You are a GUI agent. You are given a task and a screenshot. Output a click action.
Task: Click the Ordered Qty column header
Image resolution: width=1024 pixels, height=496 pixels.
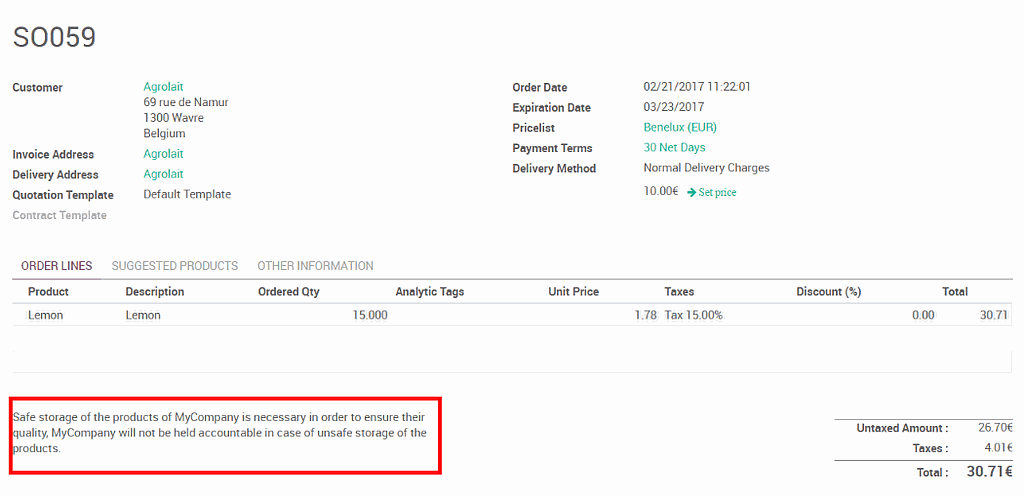point(288,292)
